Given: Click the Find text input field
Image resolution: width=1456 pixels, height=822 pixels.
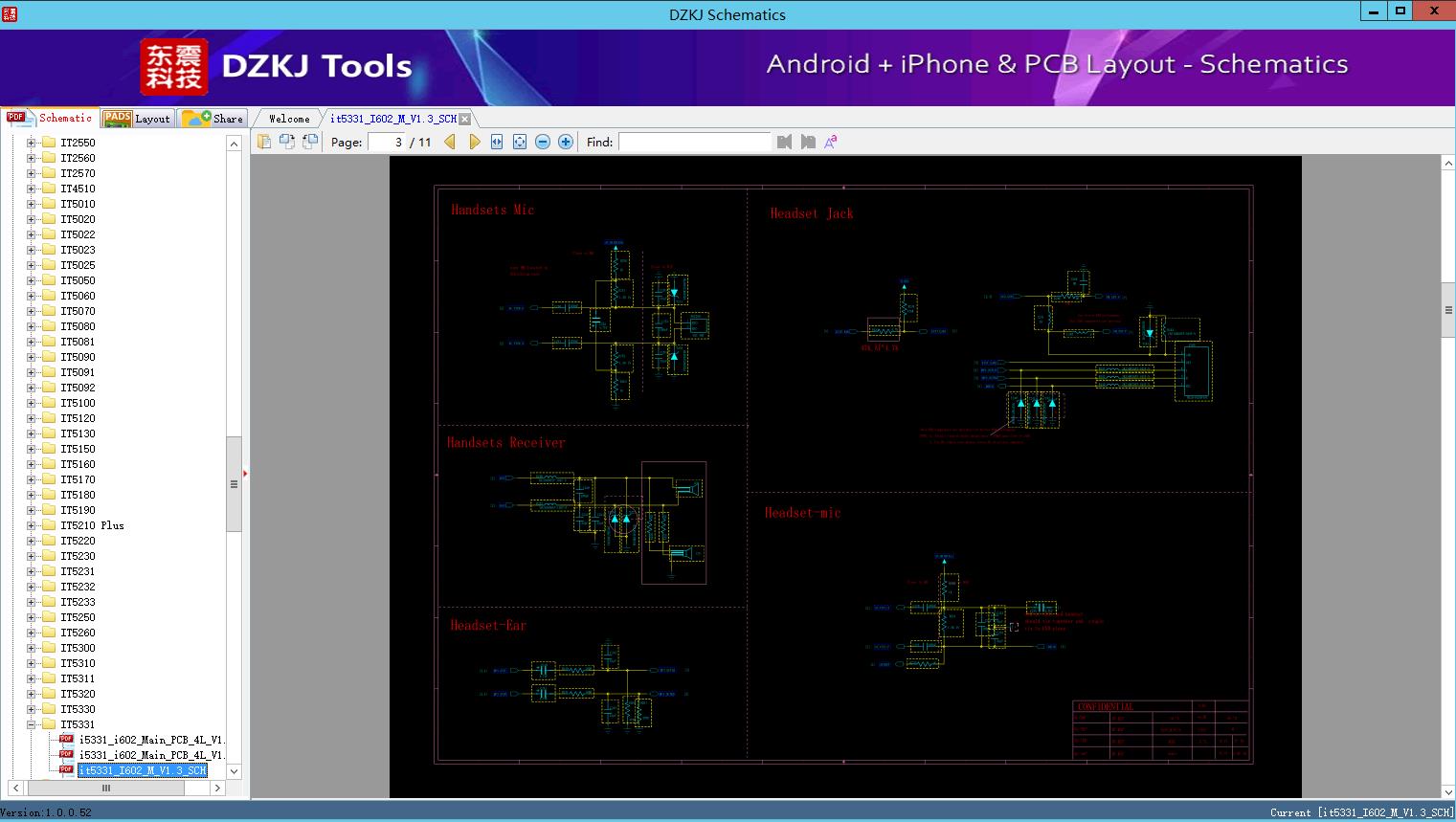Looking at the screenshot, I should point(694,142).
